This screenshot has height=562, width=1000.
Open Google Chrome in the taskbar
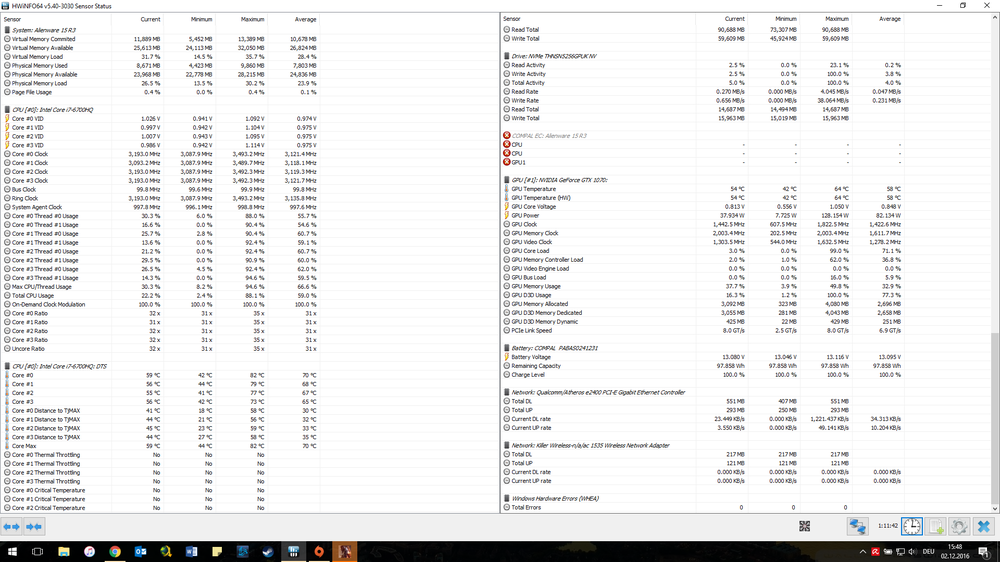tap(115, 551)
